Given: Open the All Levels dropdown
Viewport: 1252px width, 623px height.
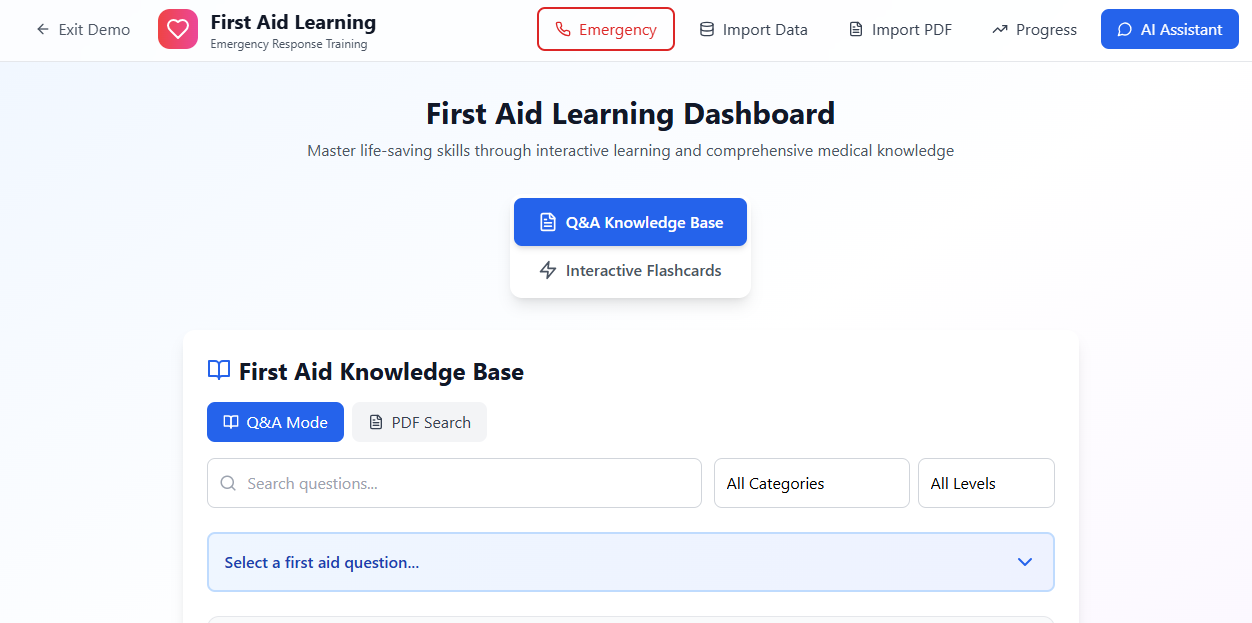Looking at the screenshot, I should coord(986,483).
